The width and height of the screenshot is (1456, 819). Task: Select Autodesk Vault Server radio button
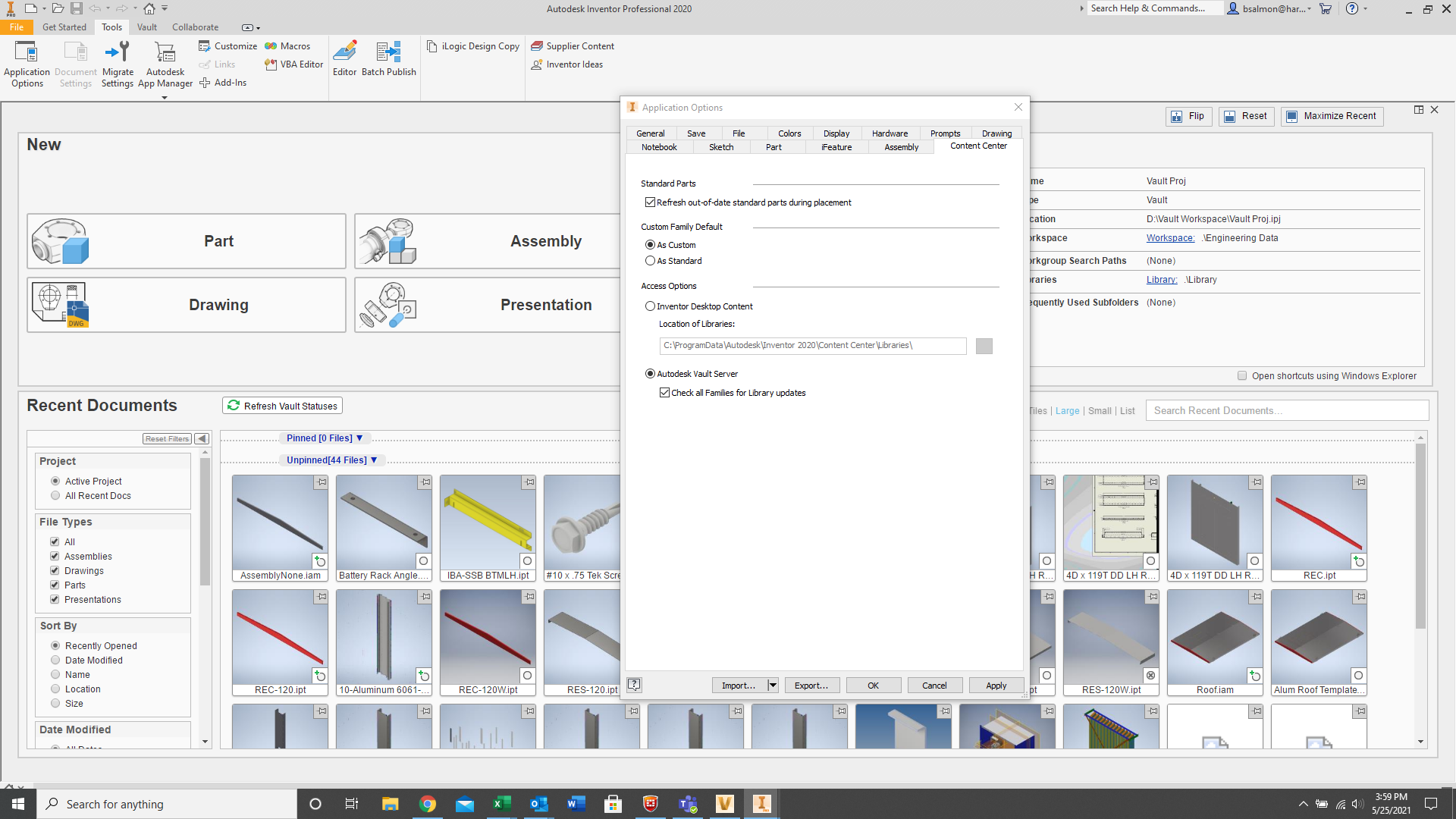coord(650,373)
